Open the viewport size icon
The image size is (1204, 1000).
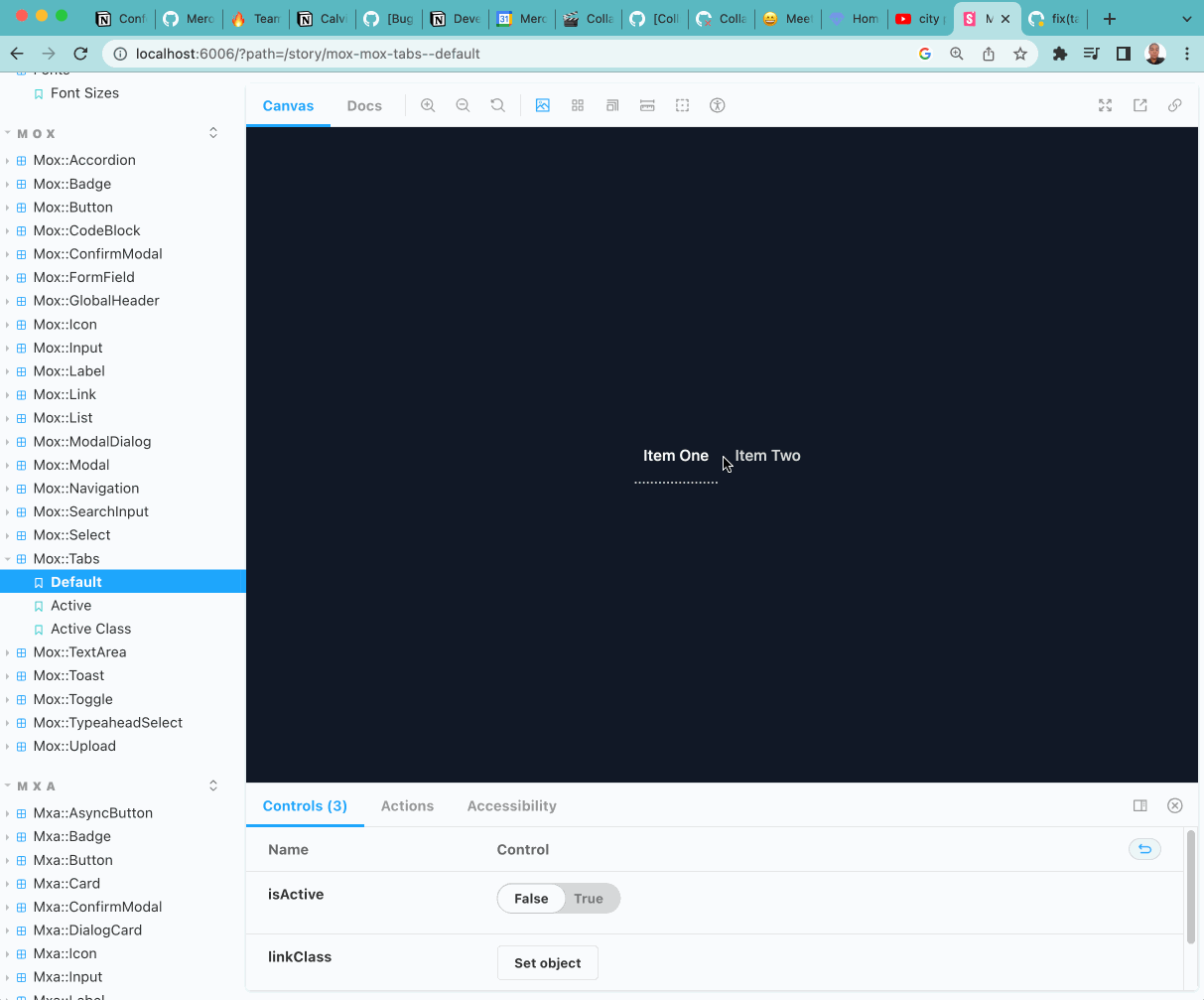click(x=612, y=105)
